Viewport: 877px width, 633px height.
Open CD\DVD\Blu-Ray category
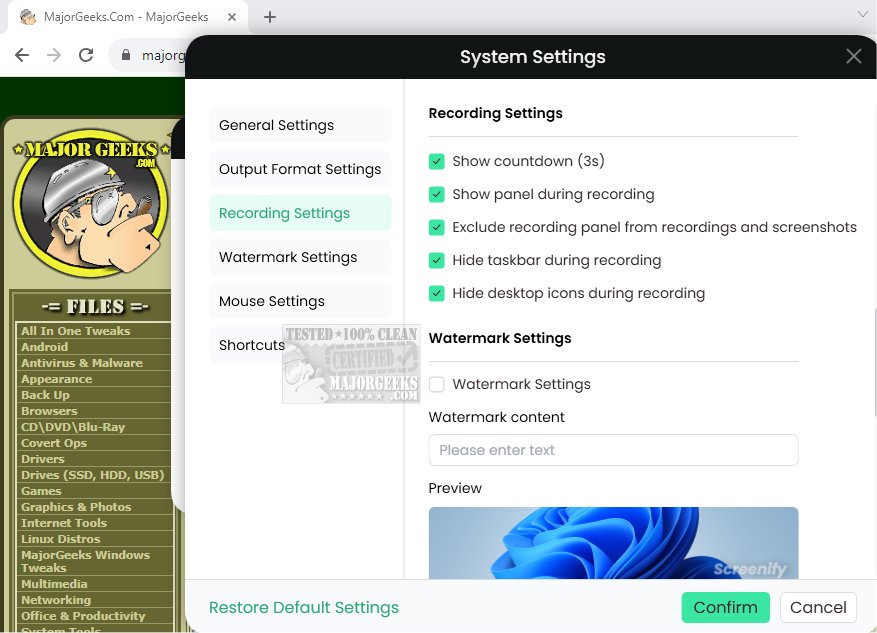(x=73, y=427)
